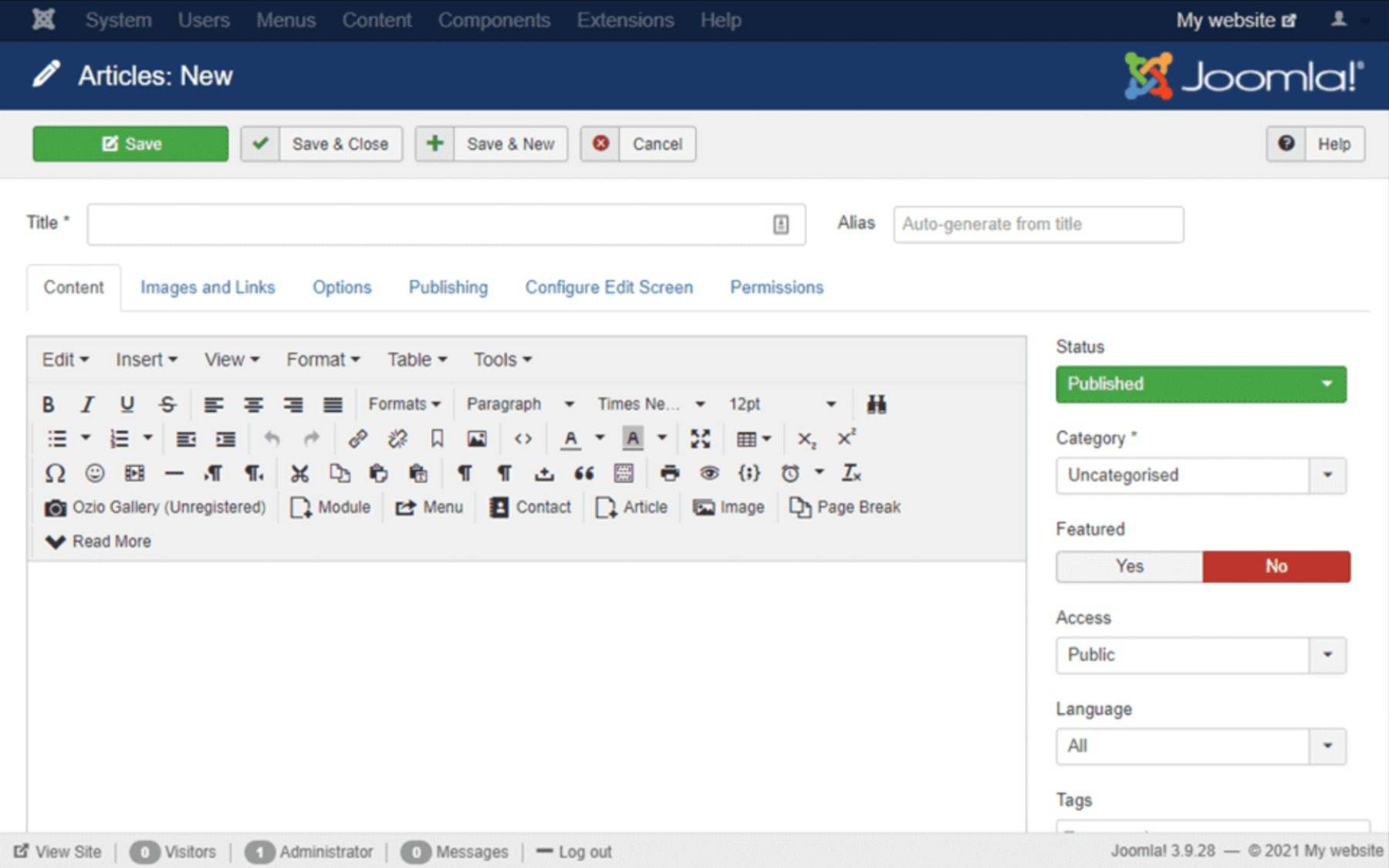Set Featured to No

[1276, 566]
